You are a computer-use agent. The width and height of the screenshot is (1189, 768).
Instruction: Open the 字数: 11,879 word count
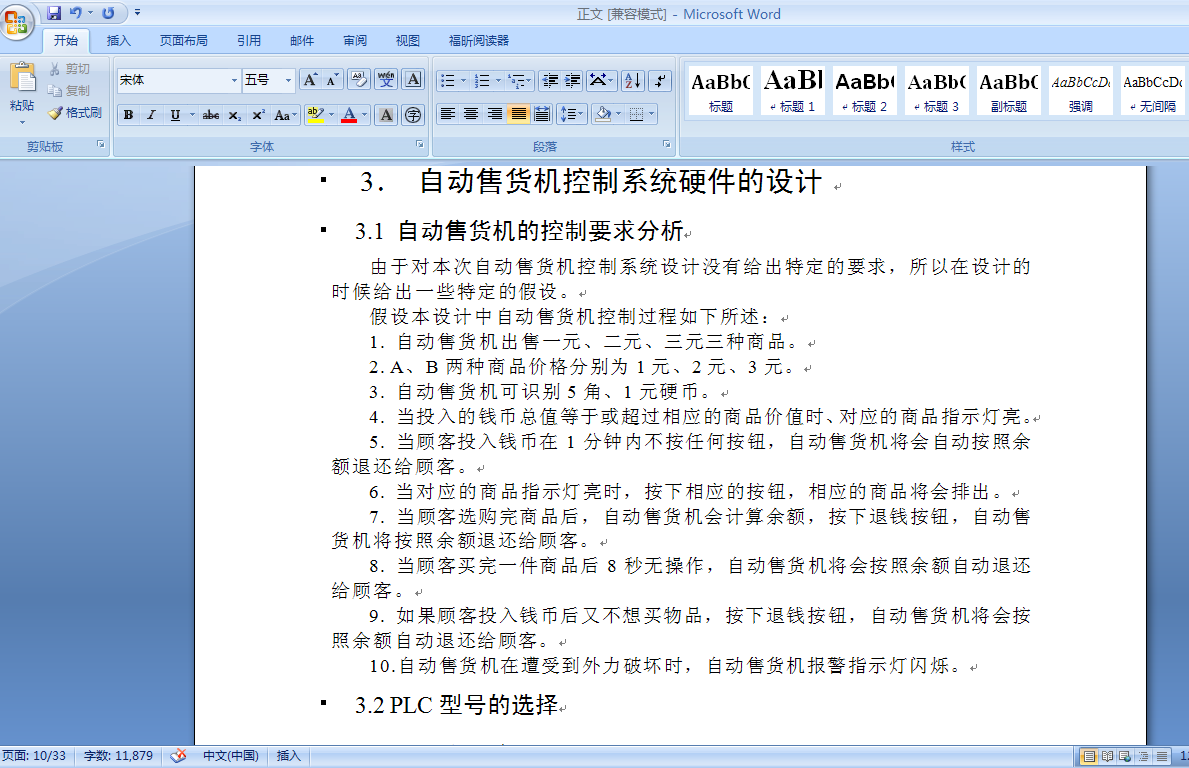pyautogui.click(x=118, y=756)
